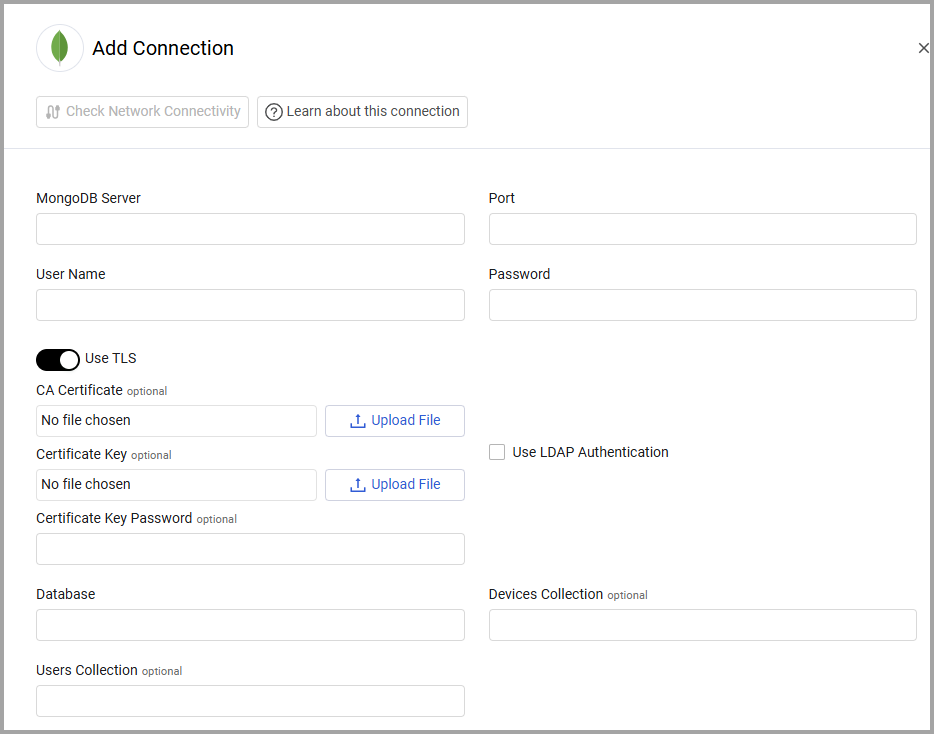Click the Database input field

click(x=250, y=625)
